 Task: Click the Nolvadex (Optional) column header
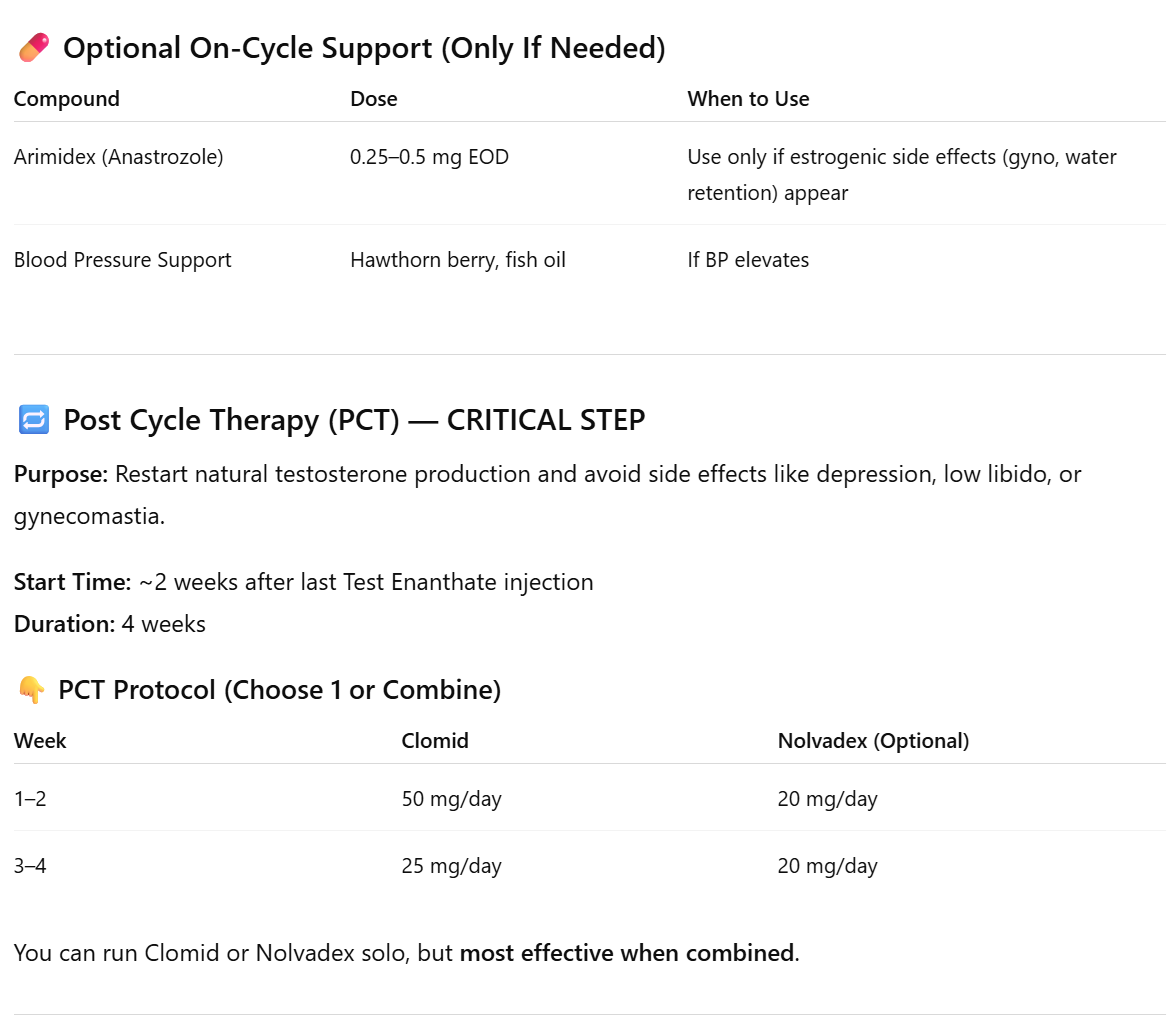873,741
